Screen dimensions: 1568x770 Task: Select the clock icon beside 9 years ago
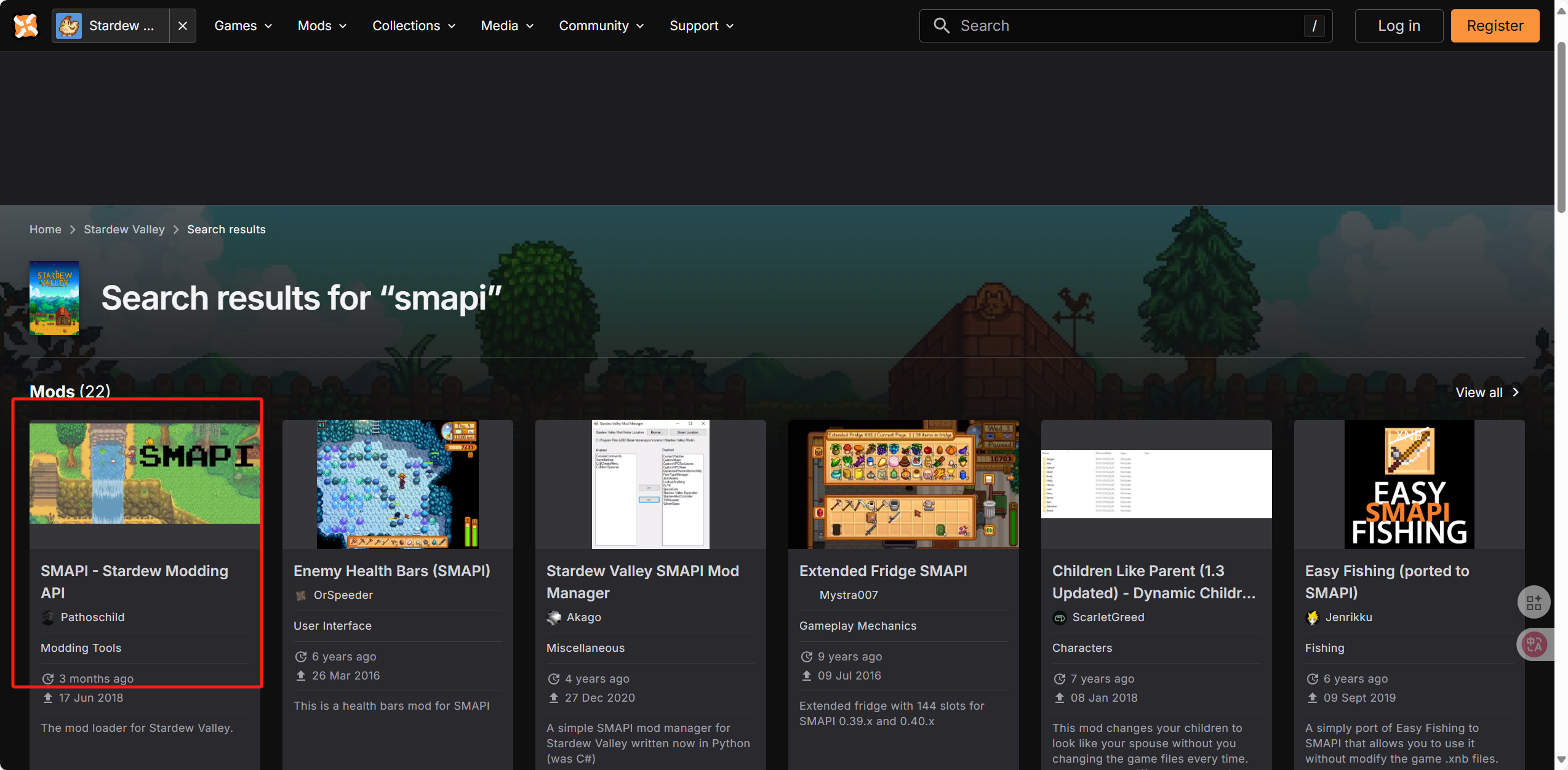coord(806,657)
